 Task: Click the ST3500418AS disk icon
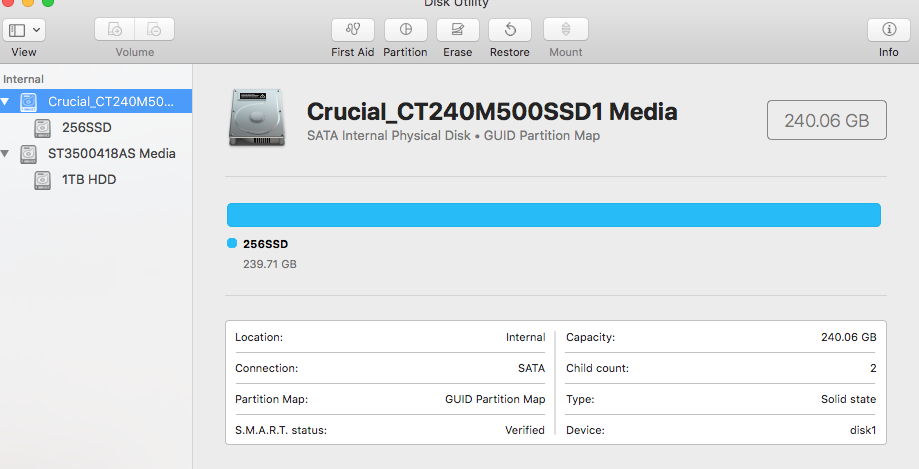[28, 154]
